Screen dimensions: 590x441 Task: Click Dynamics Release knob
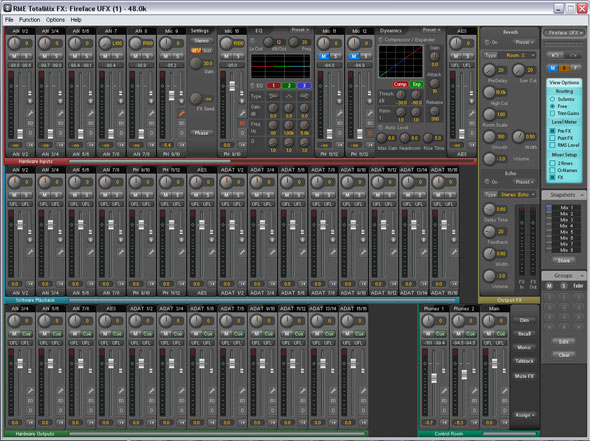[x=434, y=111]
